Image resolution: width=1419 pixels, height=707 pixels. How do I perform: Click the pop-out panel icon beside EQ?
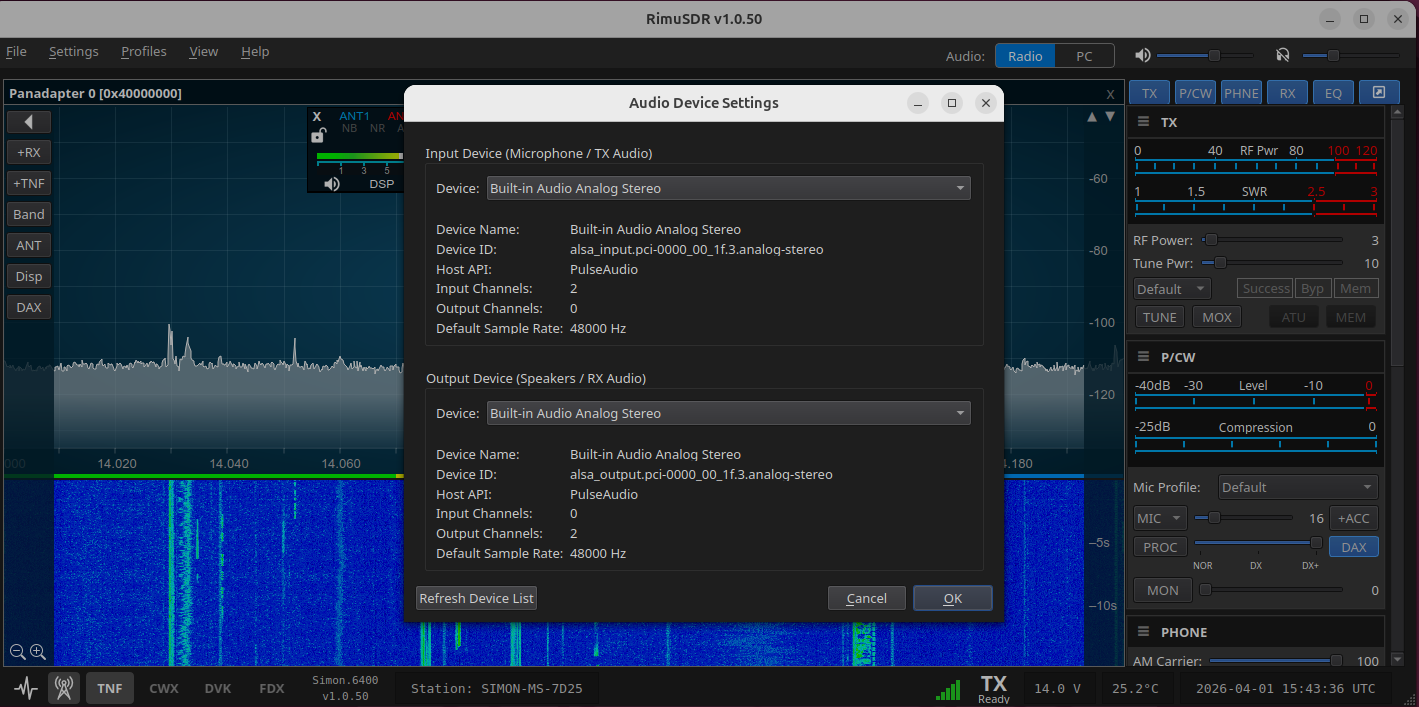[x=1379, y=92]
